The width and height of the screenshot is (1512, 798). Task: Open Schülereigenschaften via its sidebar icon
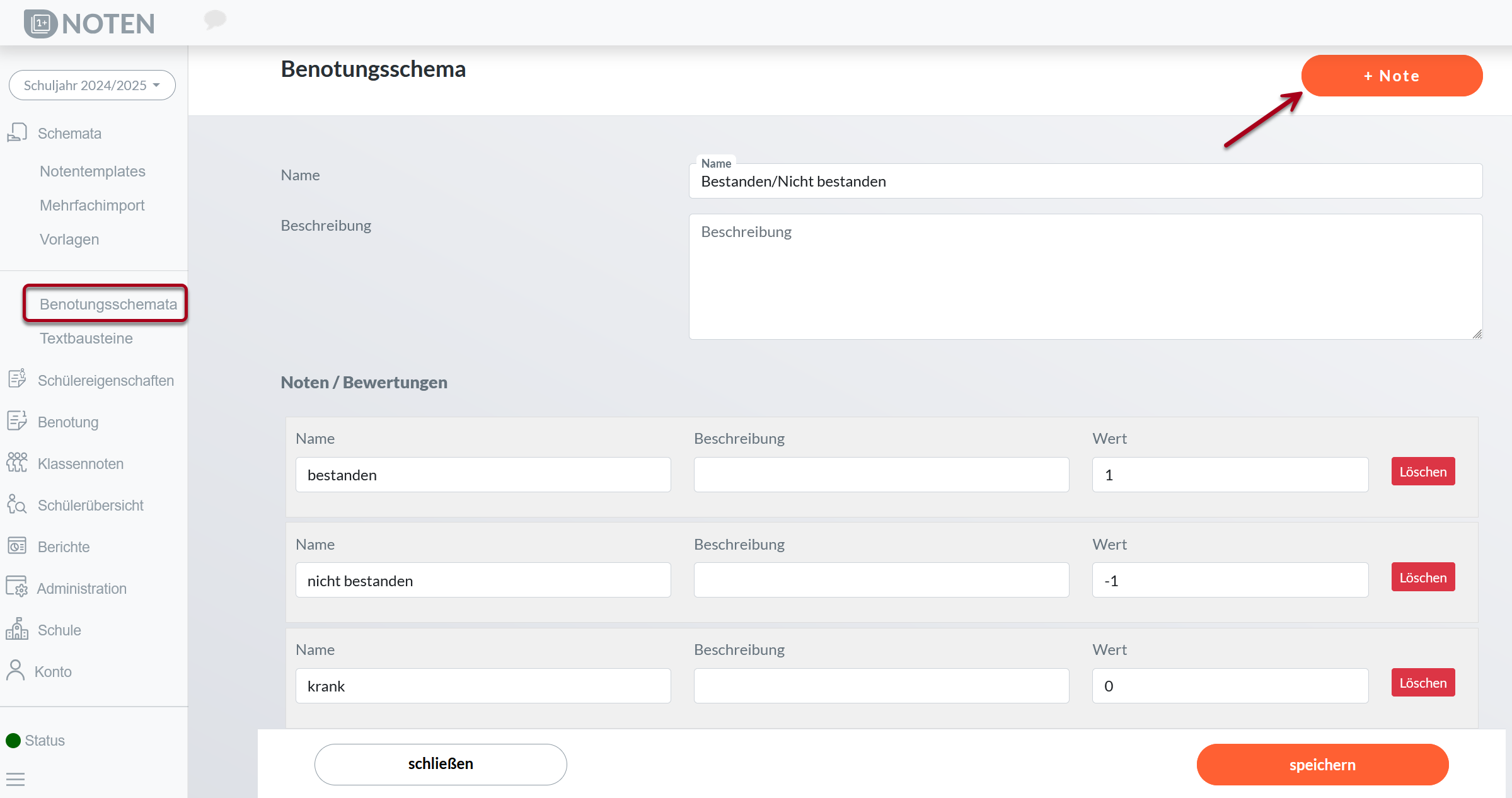pyautogui.click(x=17, y=379)
